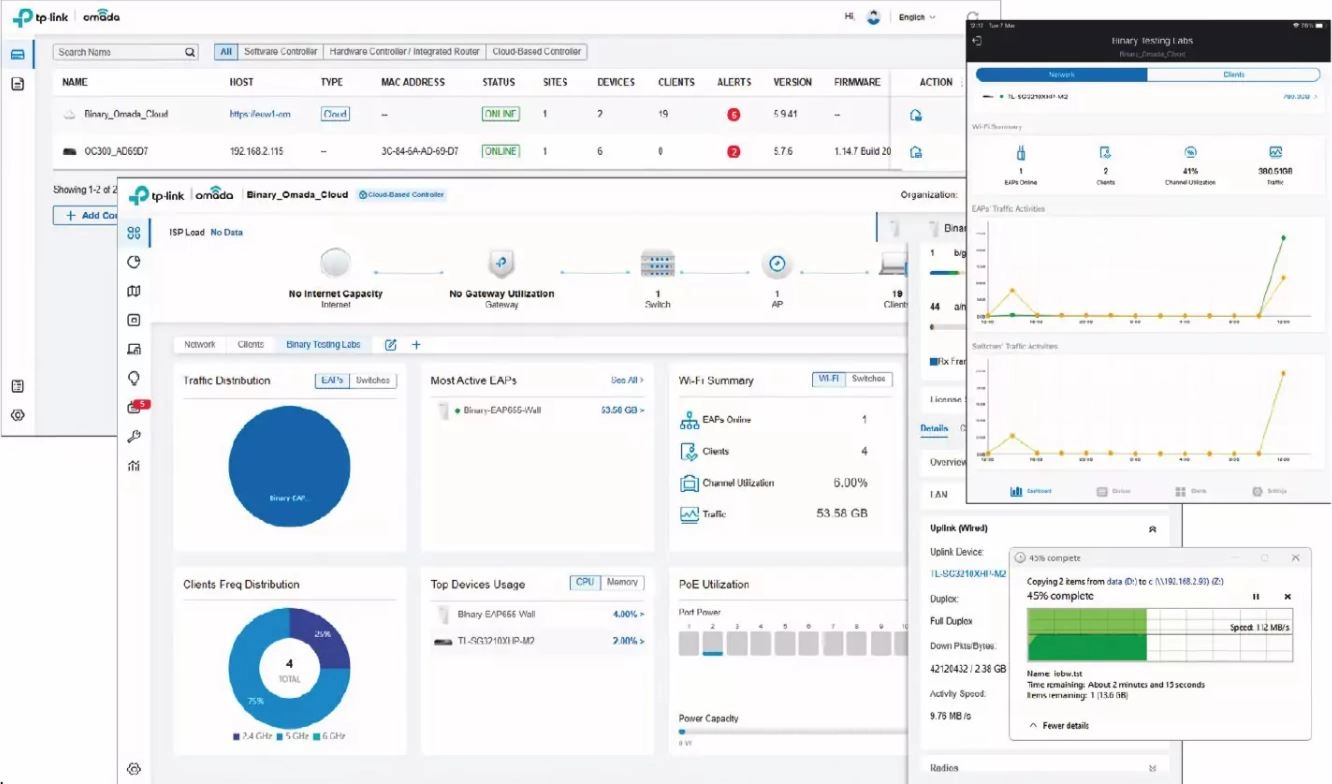The image size is (1332, 784).
Task: Click the edit dashboard tab pencil icon
Action: (391, 345)
